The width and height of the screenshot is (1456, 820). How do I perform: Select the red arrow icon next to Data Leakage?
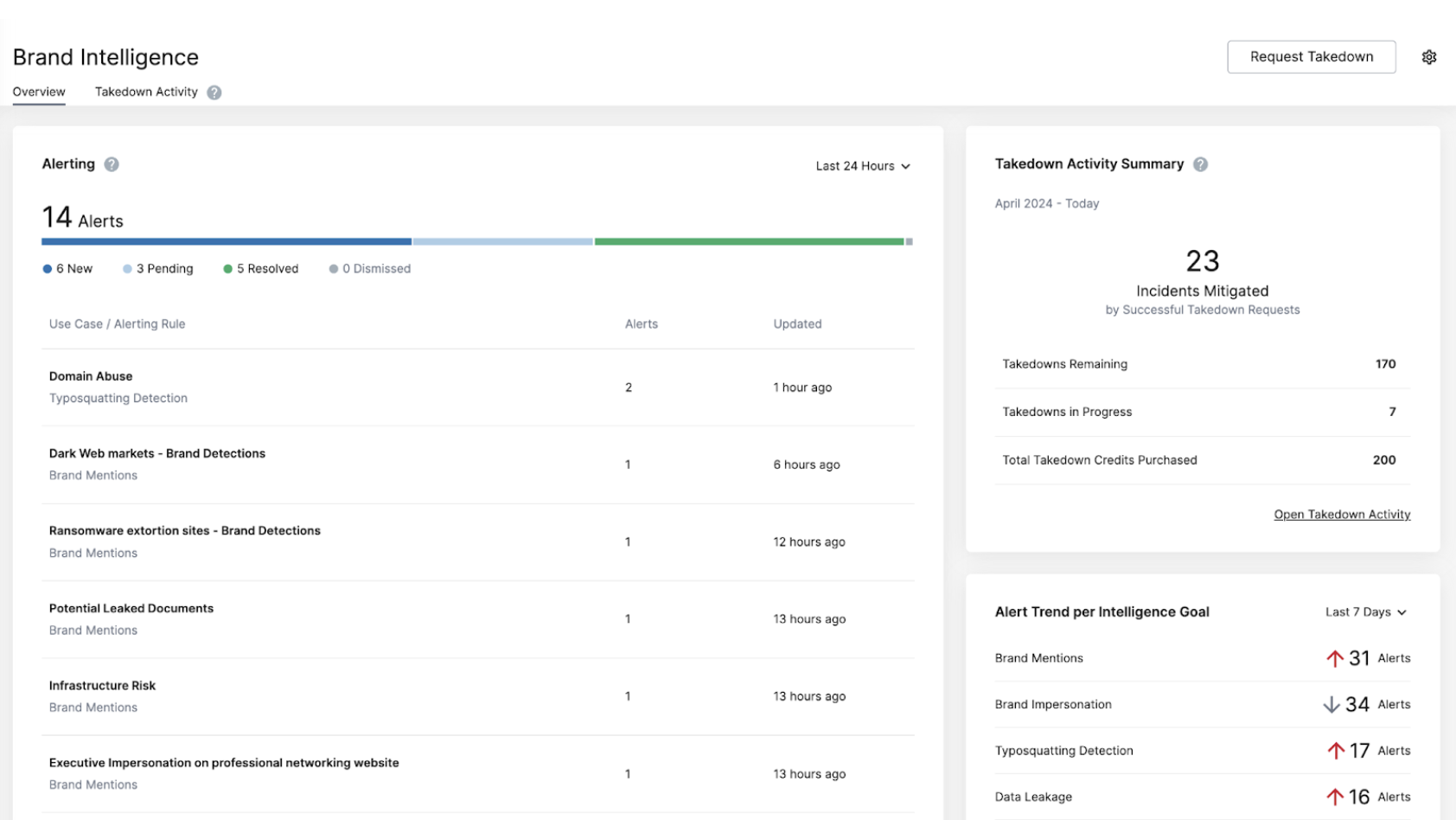[1334, 796]
